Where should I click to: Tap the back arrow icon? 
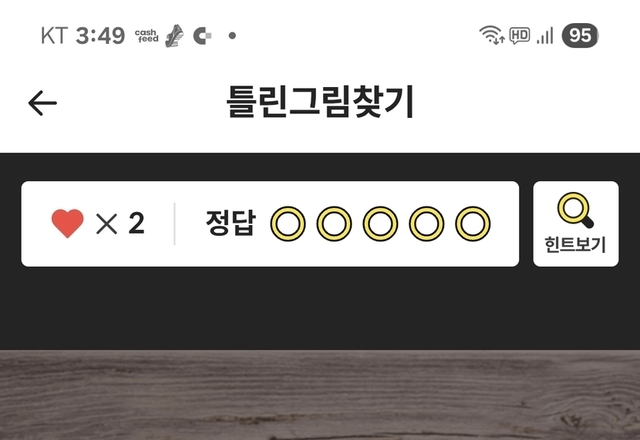click(x=42, y=103)
